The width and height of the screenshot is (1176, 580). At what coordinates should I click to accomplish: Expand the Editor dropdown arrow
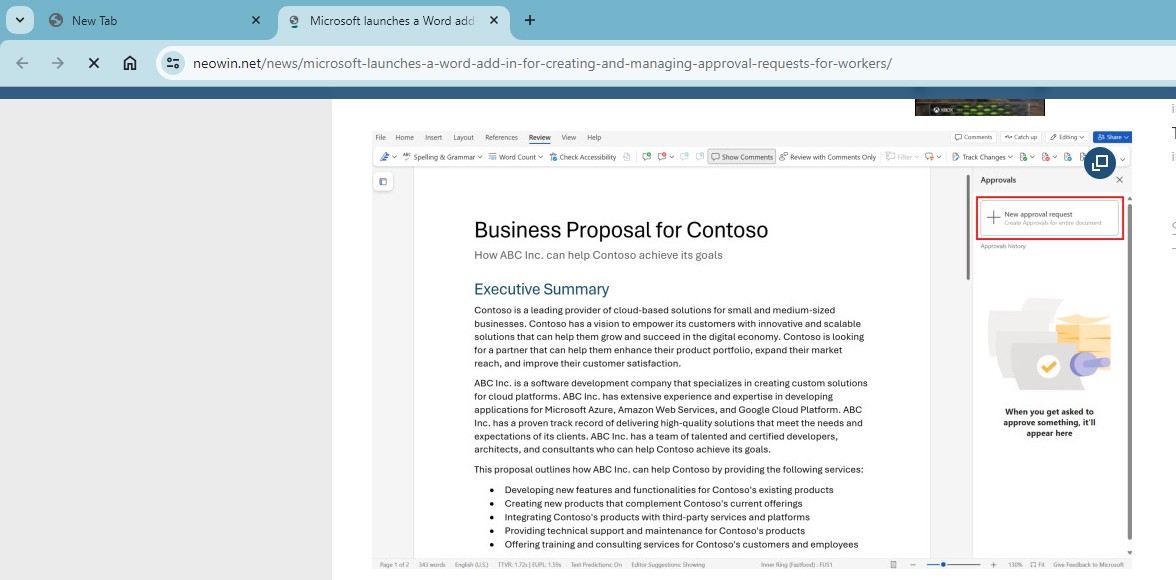point(394,157)
